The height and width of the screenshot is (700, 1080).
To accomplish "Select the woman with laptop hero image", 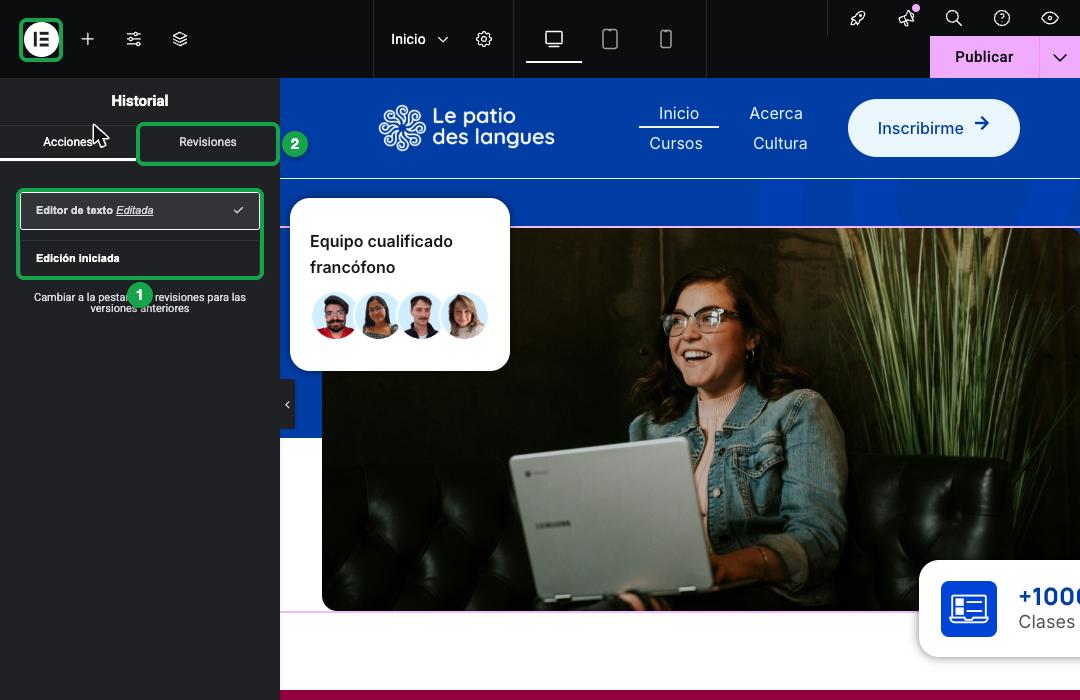I will 700,419.
